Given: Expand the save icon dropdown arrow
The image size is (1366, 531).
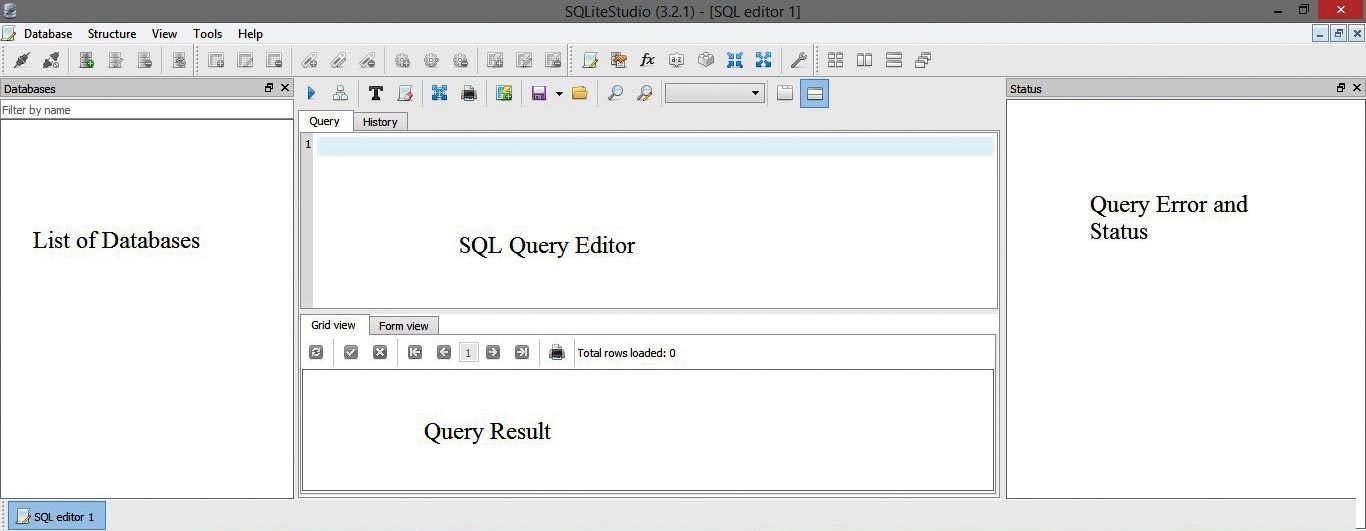Looking at the screenshot, I should tap(558, 93).
